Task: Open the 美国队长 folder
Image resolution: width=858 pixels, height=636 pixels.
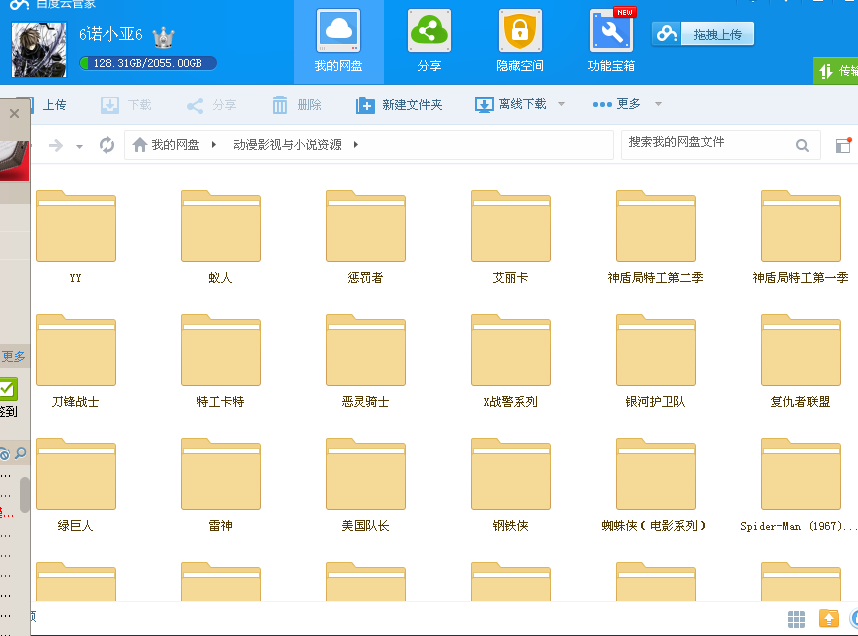Action: coord(366,485)
